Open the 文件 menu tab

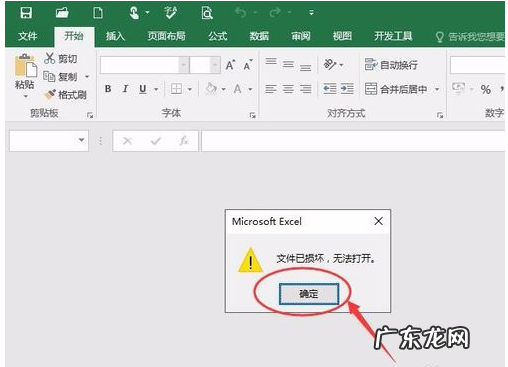pyautogui.click(x=27, y=36)
